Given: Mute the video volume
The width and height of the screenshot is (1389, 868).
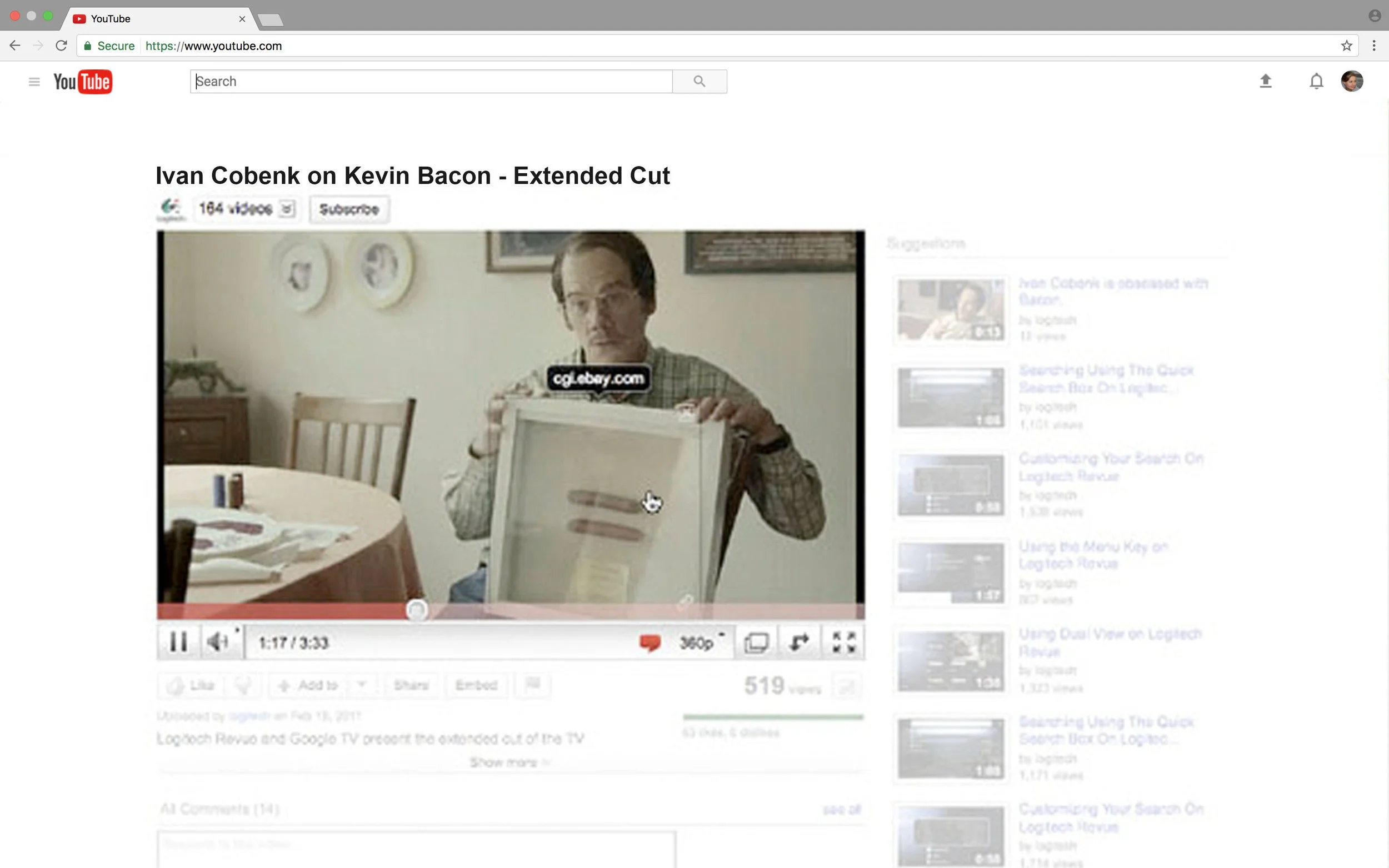Looking at the screenshot, I should pos(218,642).
